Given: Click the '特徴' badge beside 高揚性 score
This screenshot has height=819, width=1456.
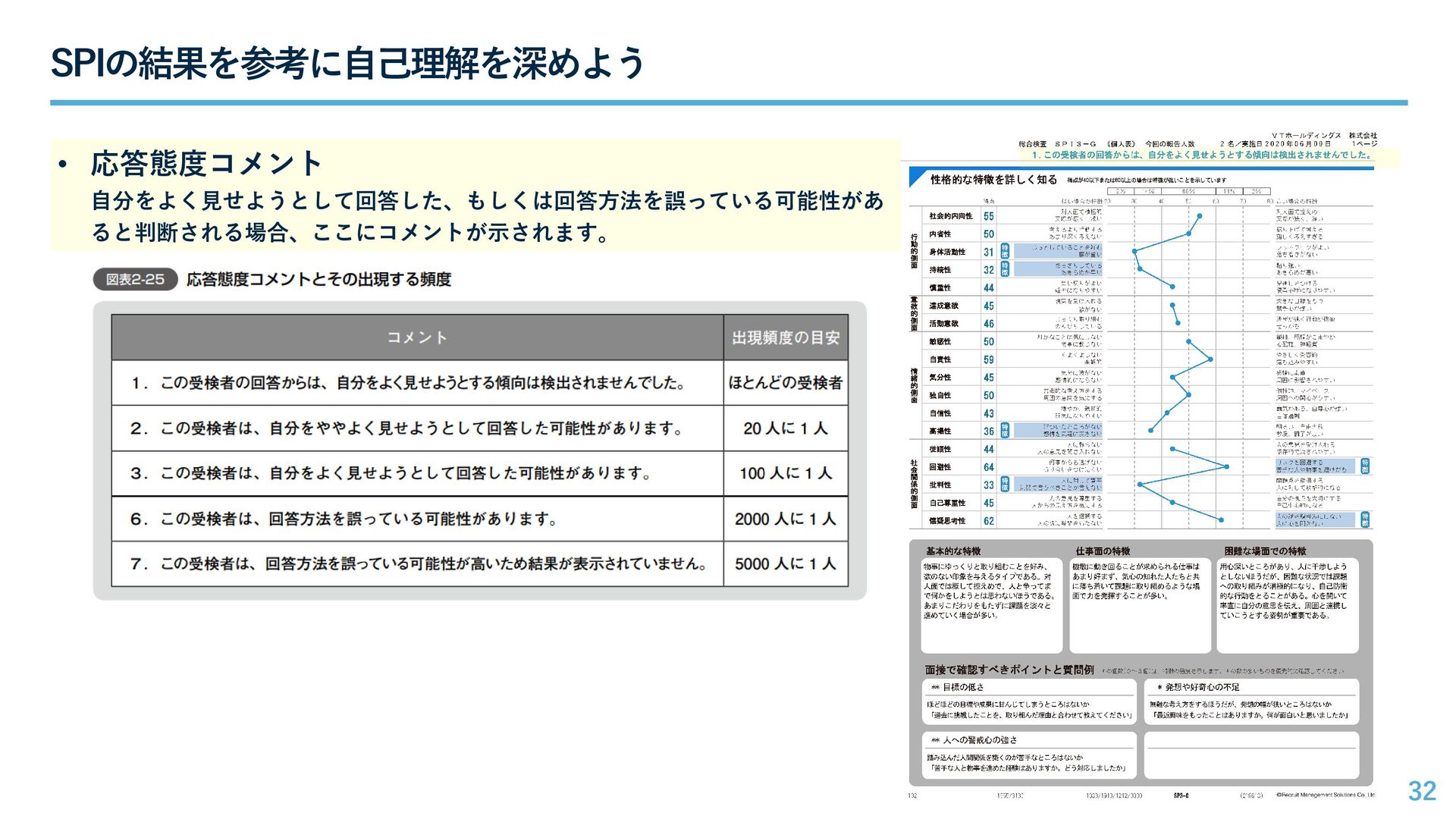Looking at the screenshot, I should point(1005,430).
